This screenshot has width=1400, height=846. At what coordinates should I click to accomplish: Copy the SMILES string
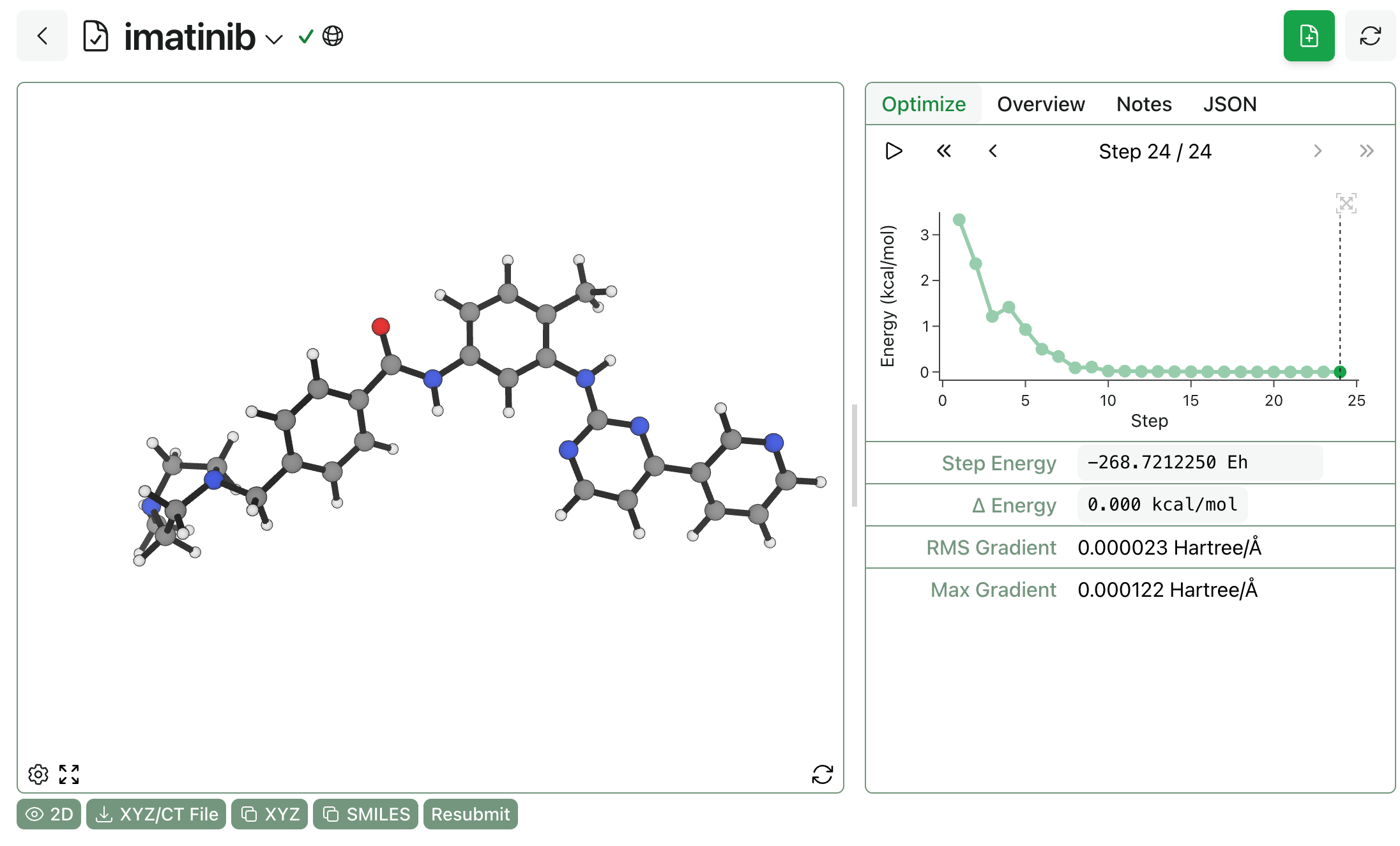[x=366, y=814]
